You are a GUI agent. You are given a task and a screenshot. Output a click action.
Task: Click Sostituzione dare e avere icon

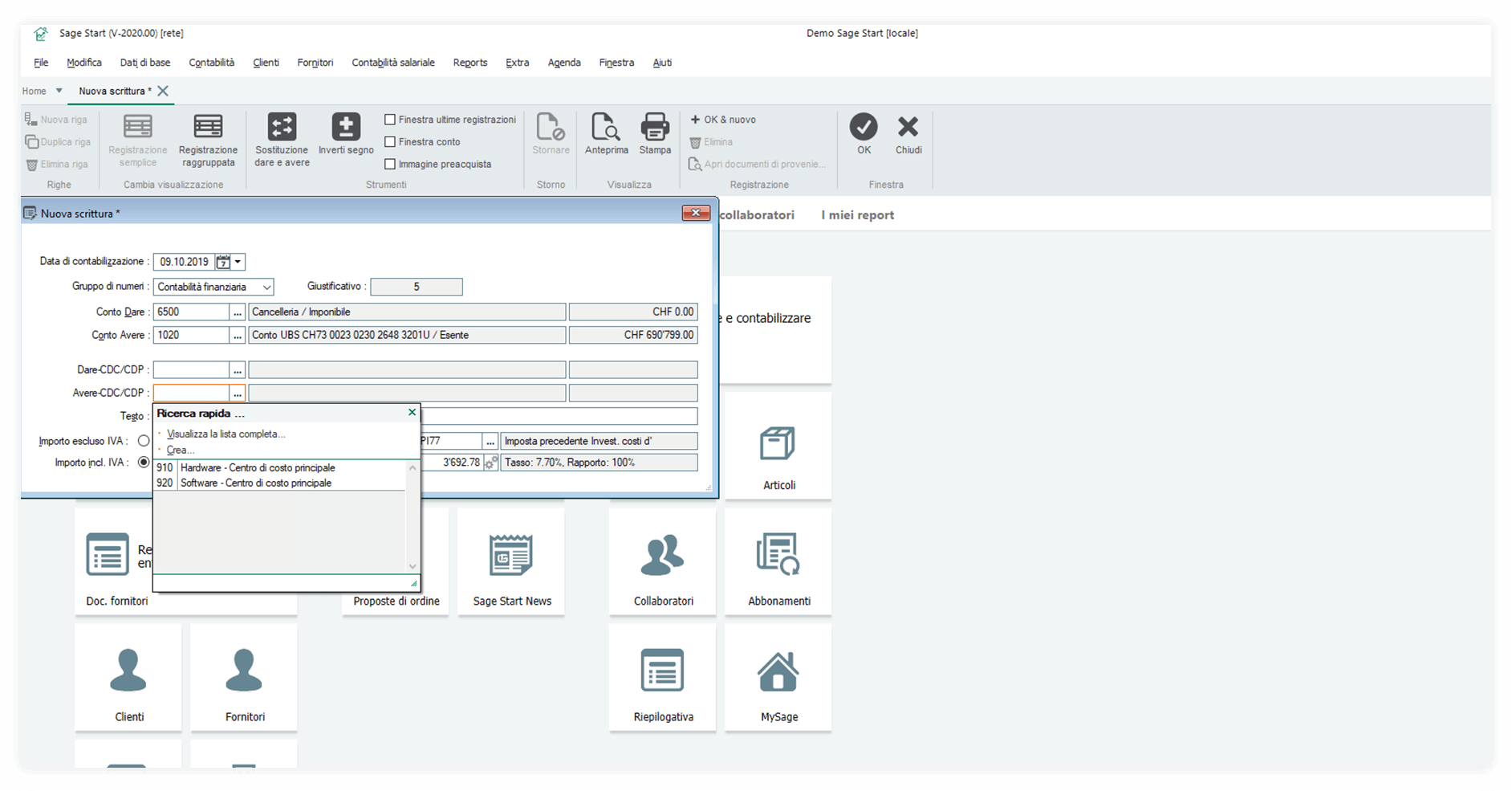point(282,127)
